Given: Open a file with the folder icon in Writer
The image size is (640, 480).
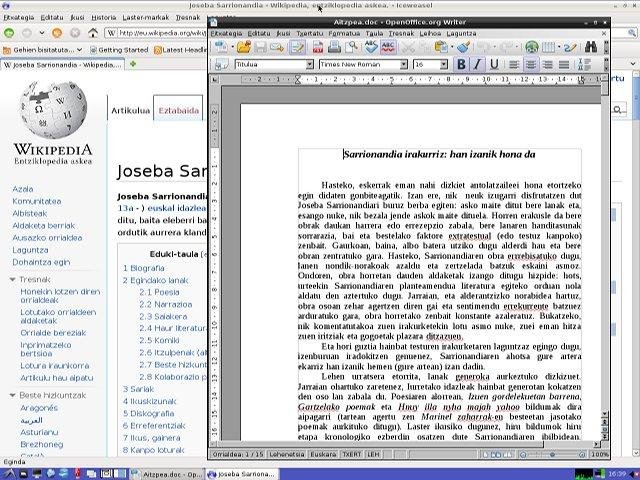Looking at the screenshot, I should [x=244, y=47].
